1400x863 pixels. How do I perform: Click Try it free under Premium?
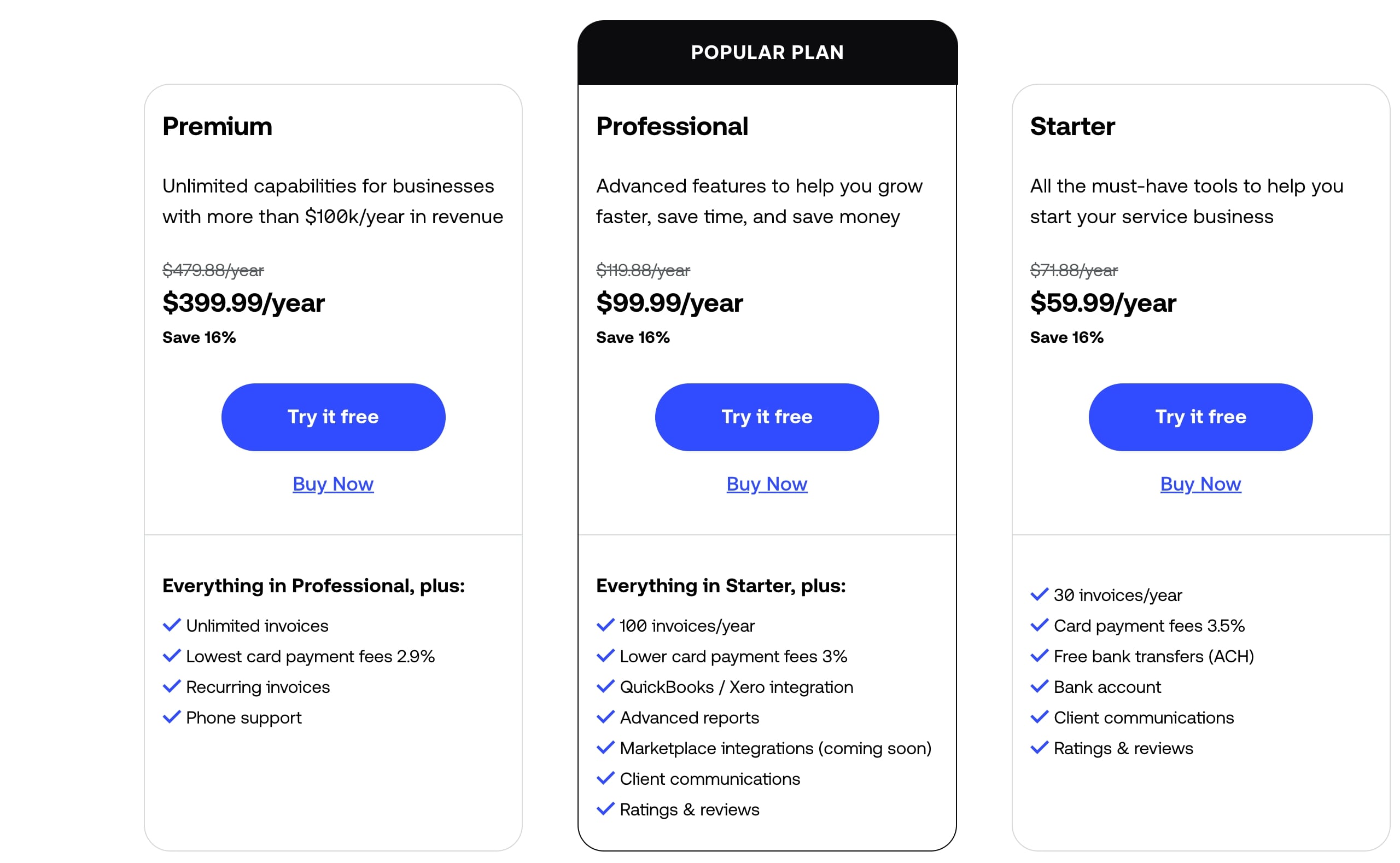click(333, 417)
